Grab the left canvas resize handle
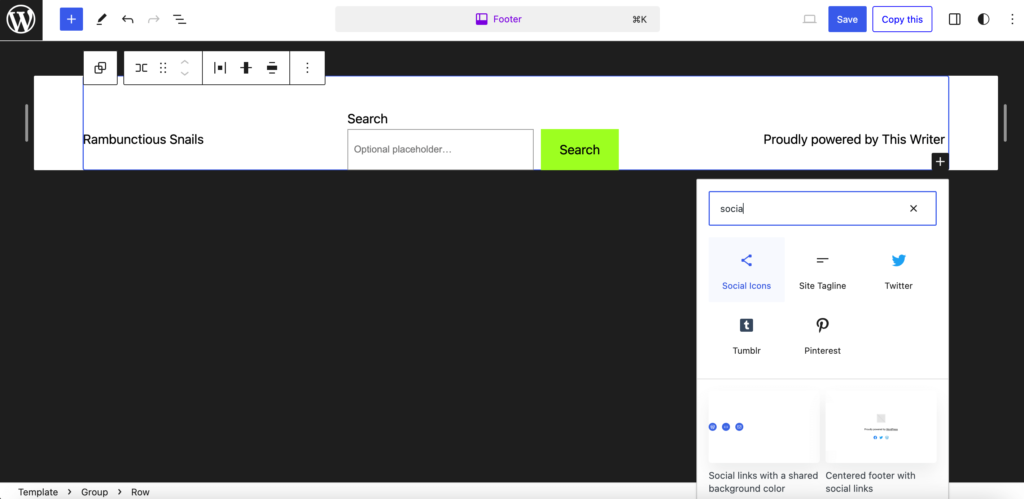Viewport: 1024px width, 499px height. point(26,123)
